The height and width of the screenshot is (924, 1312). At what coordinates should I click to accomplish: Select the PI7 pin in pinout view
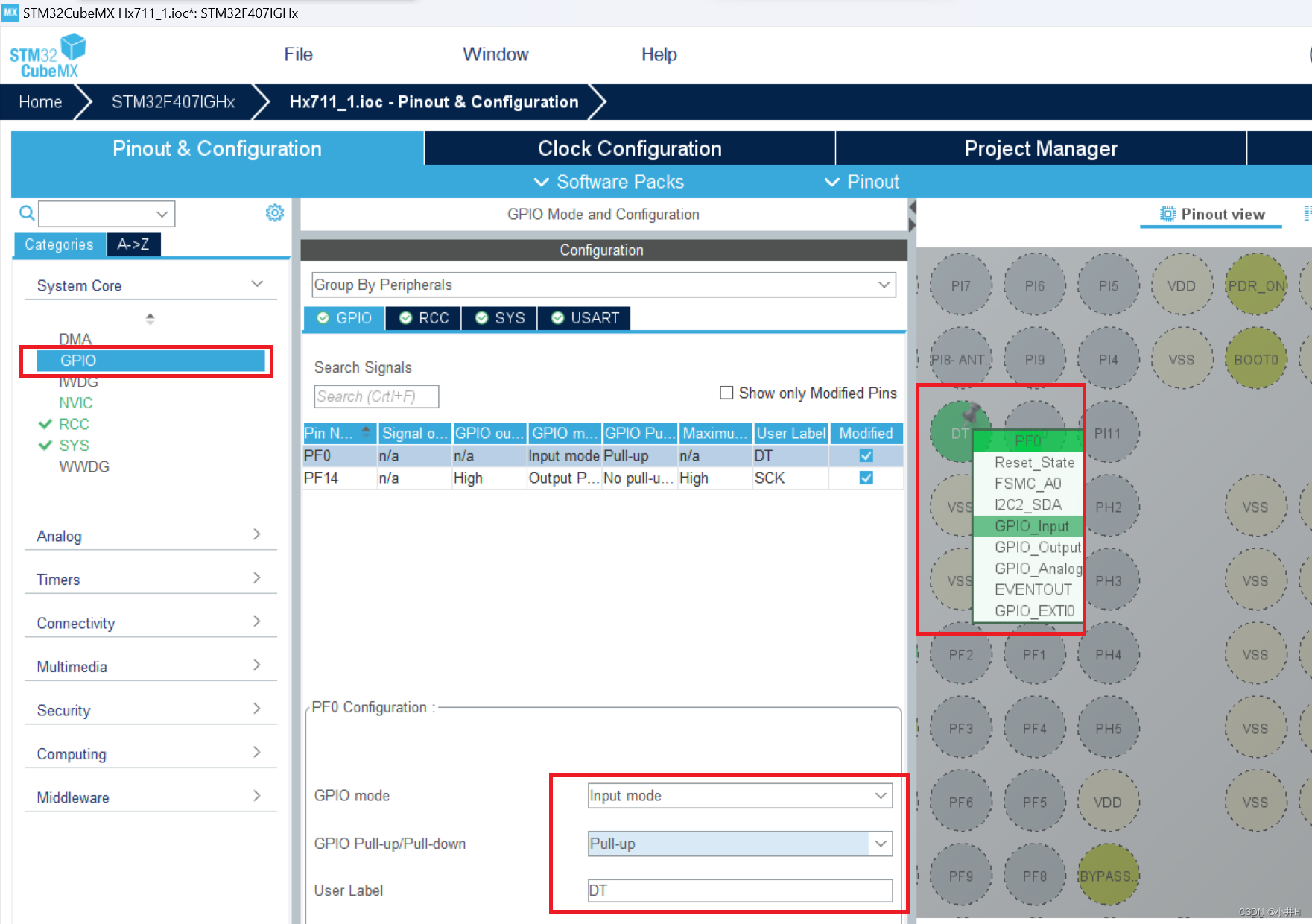point(961,286)
